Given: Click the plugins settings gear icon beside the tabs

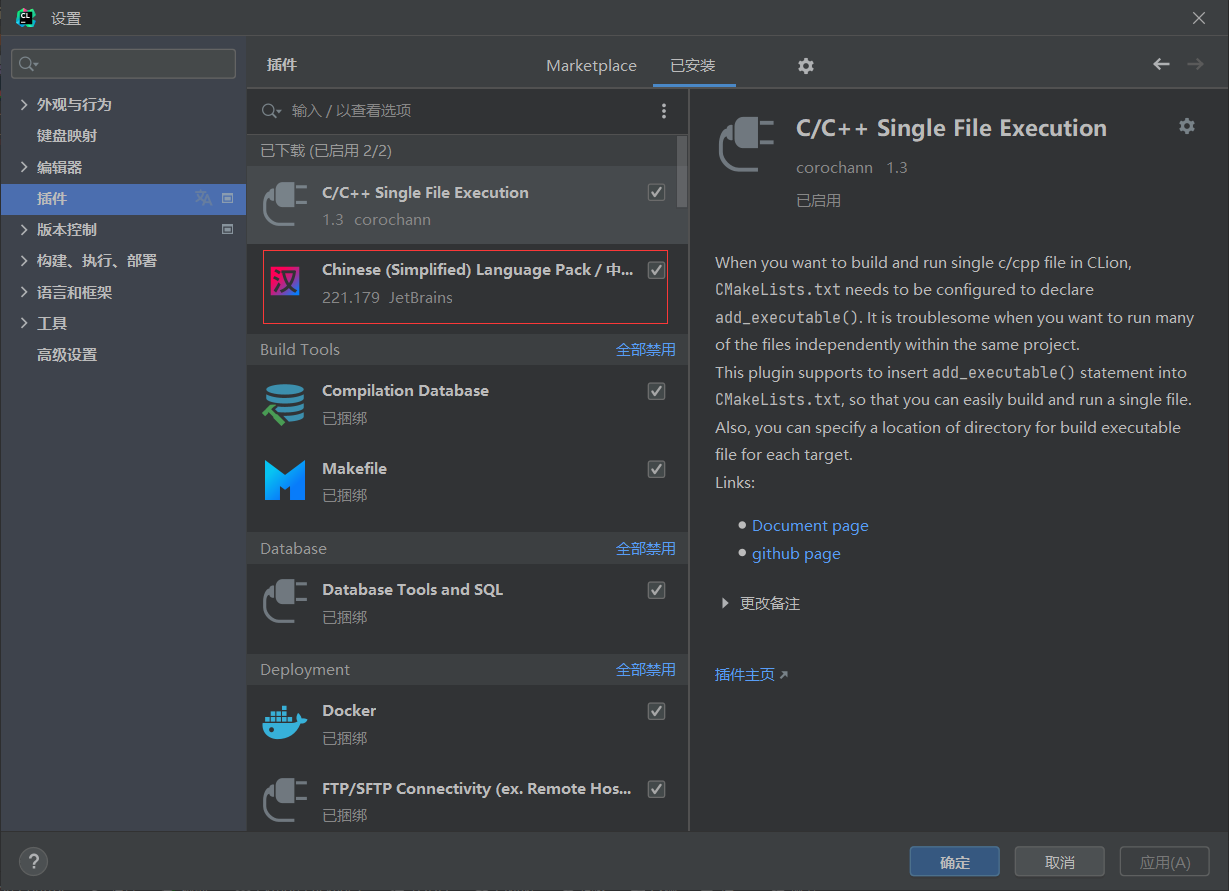Looking at the screenshot, I should click(x=806, y=66).
